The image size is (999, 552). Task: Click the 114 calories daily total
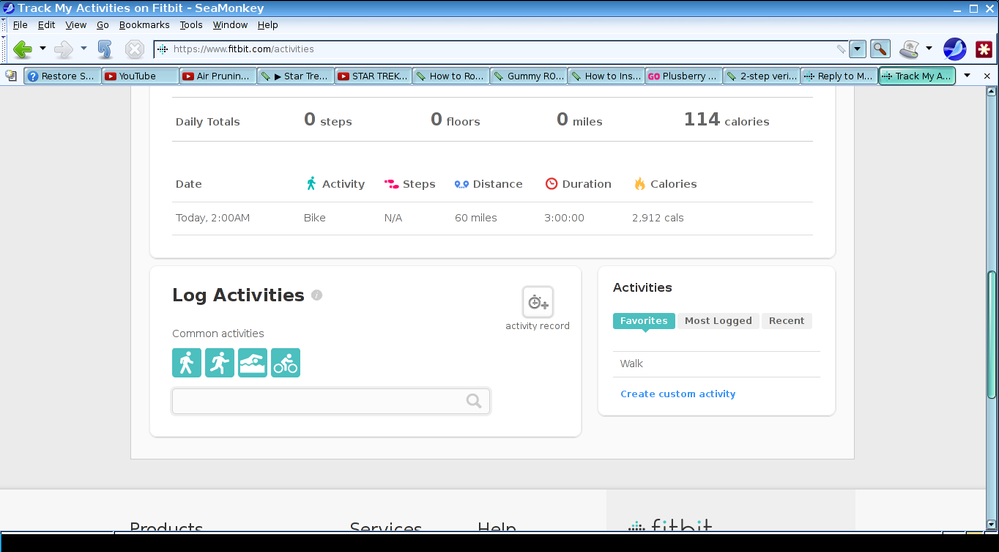point(726,120)
